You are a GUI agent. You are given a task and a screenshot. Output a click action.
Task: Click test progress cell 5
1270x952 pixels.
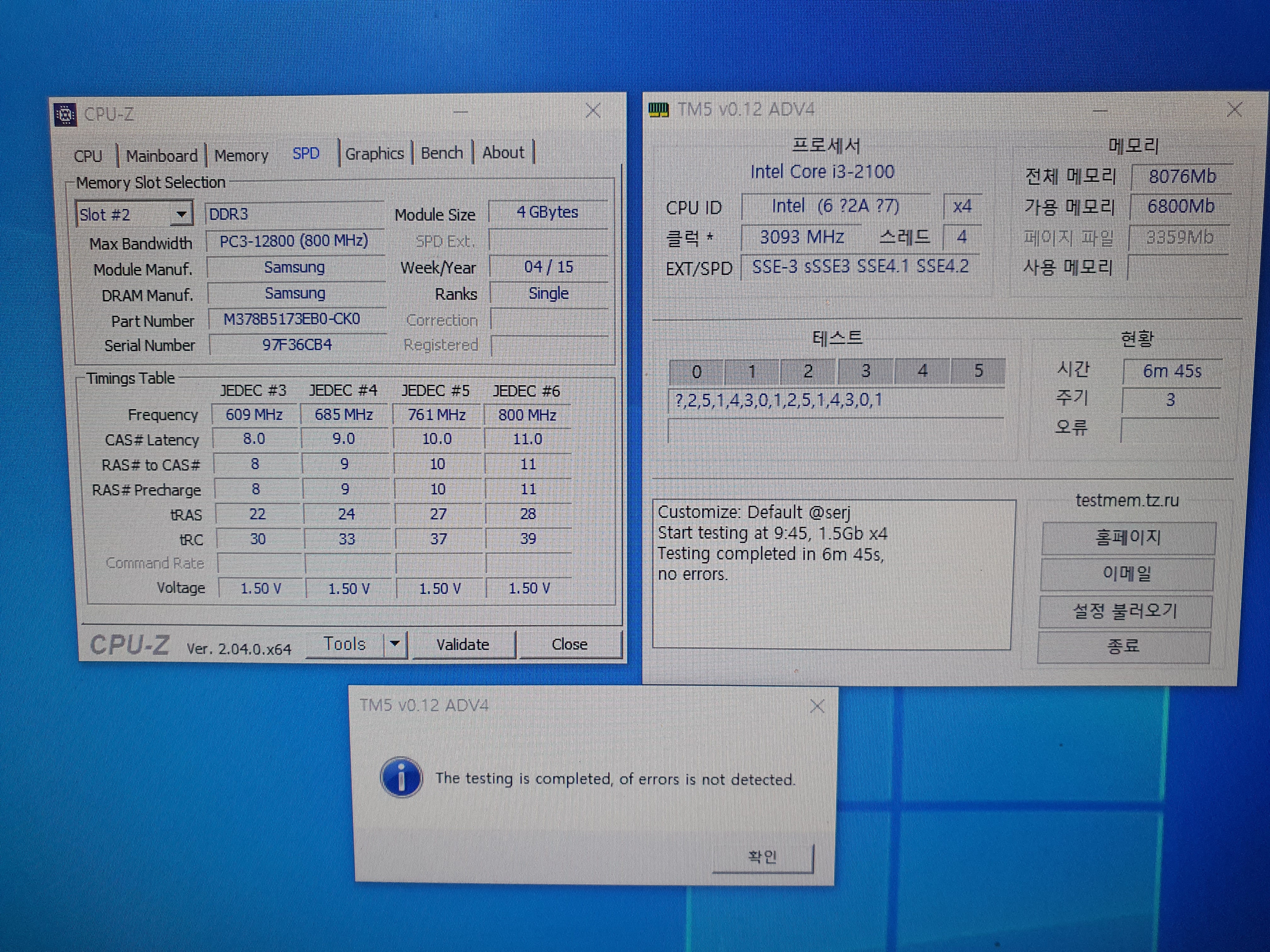tap(978, 371)
